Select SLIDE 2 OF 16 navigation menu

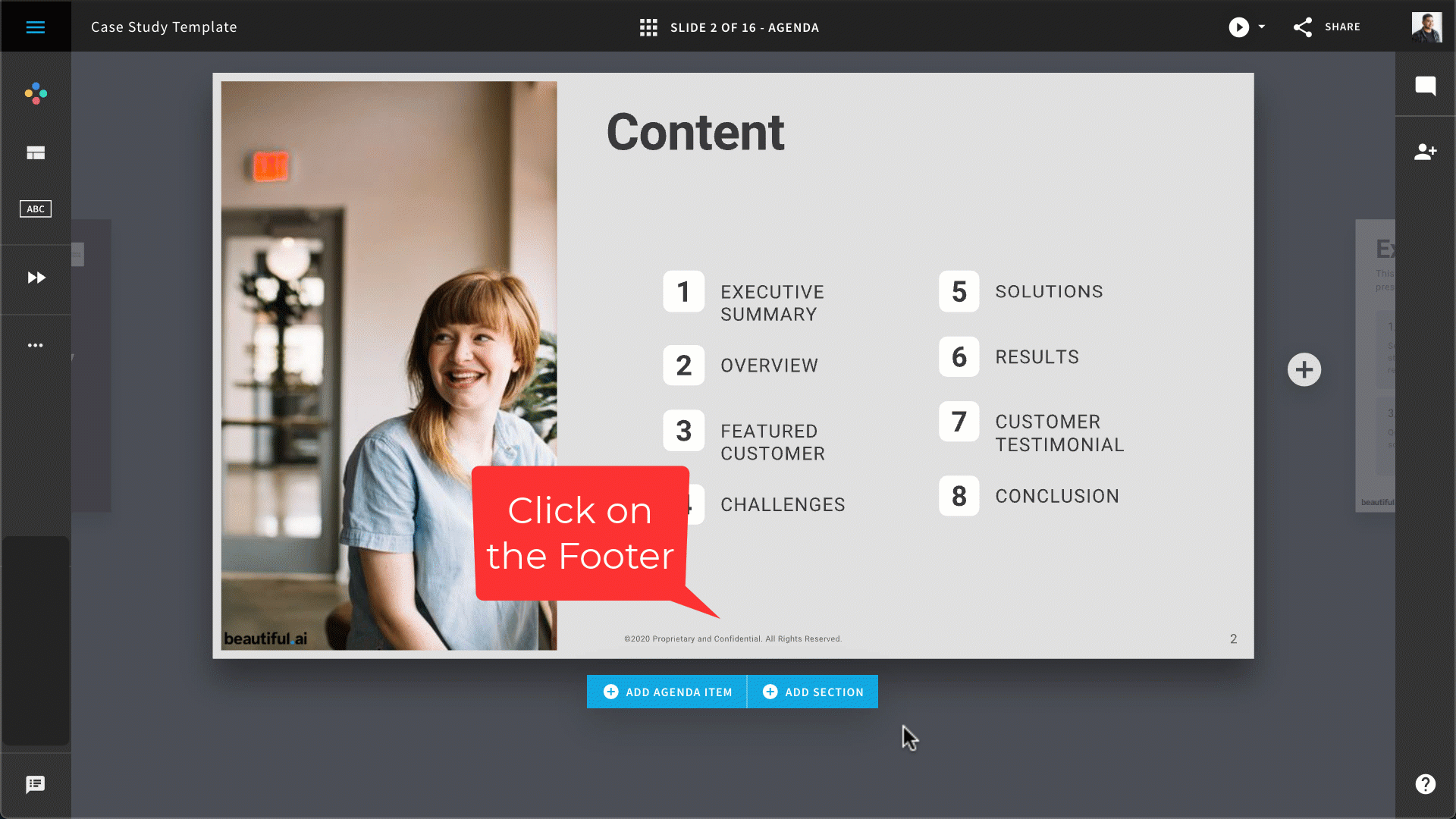pos(728,27)
